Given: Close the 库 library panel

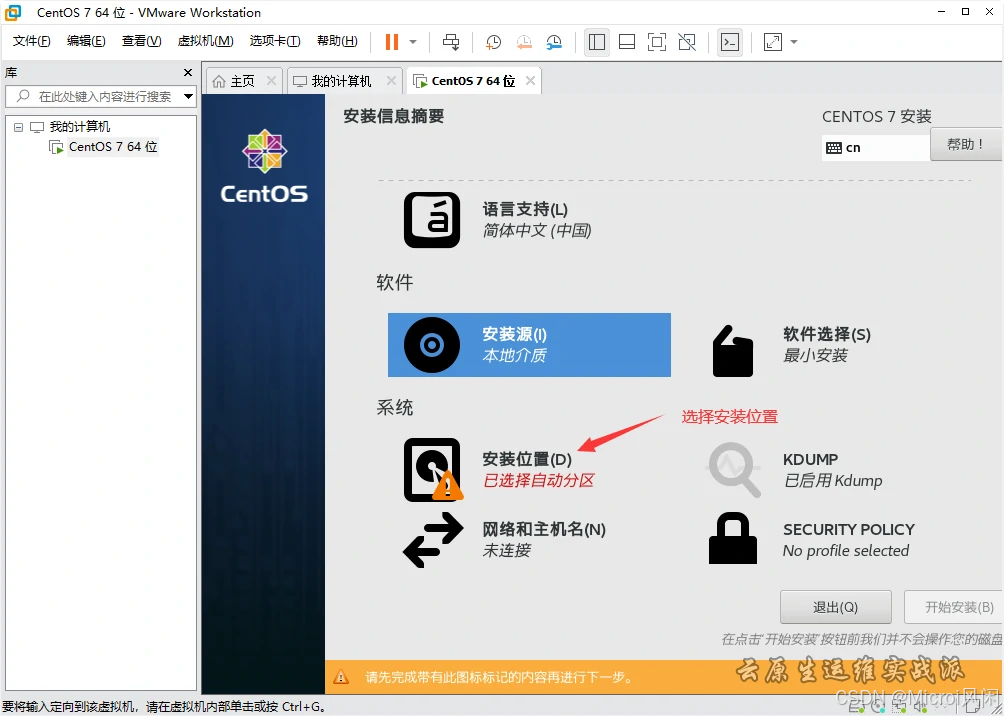Looking at the screenshot, I should tap(188, 73).
